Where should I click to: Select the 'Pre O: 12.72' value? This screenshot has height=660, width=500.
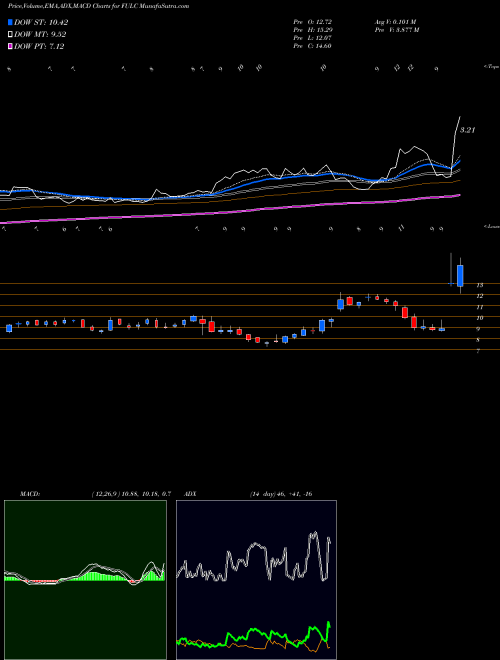point(313,21)
